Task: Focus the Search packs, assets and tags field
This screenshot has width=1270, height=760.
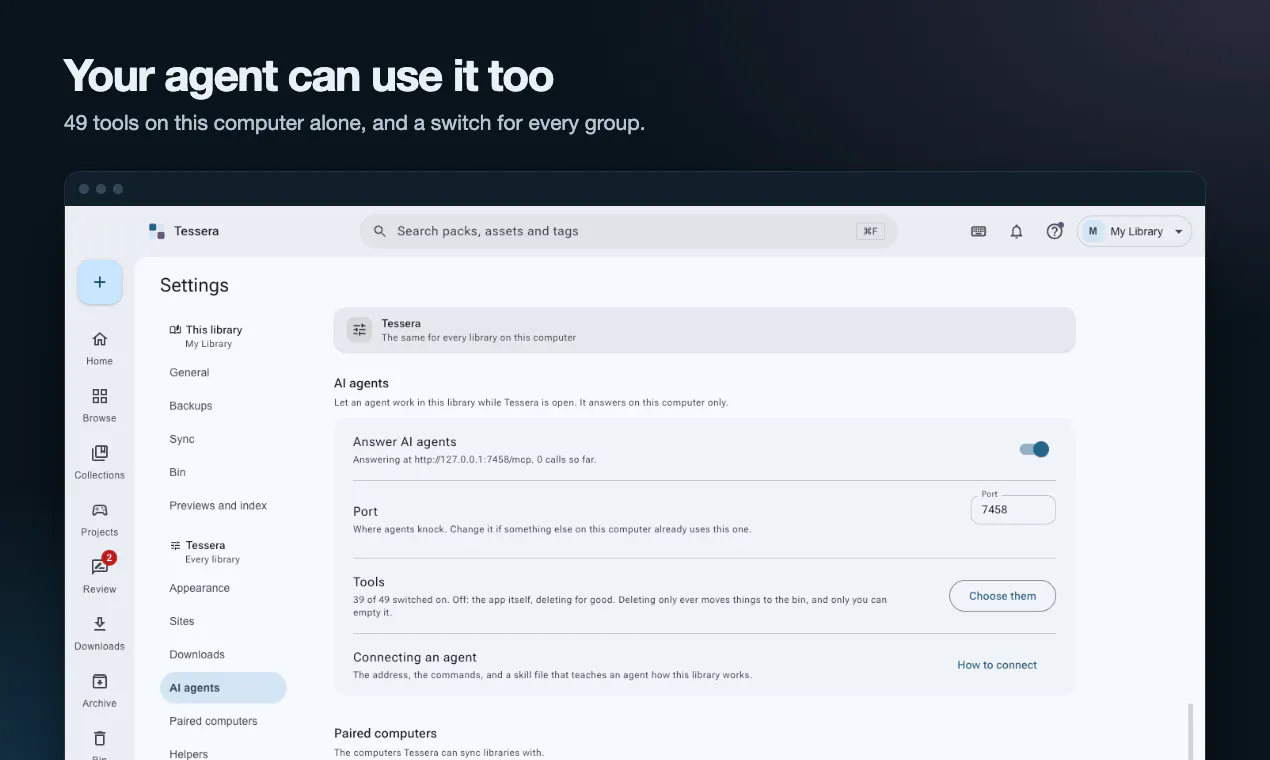Action: coord(628,231)
